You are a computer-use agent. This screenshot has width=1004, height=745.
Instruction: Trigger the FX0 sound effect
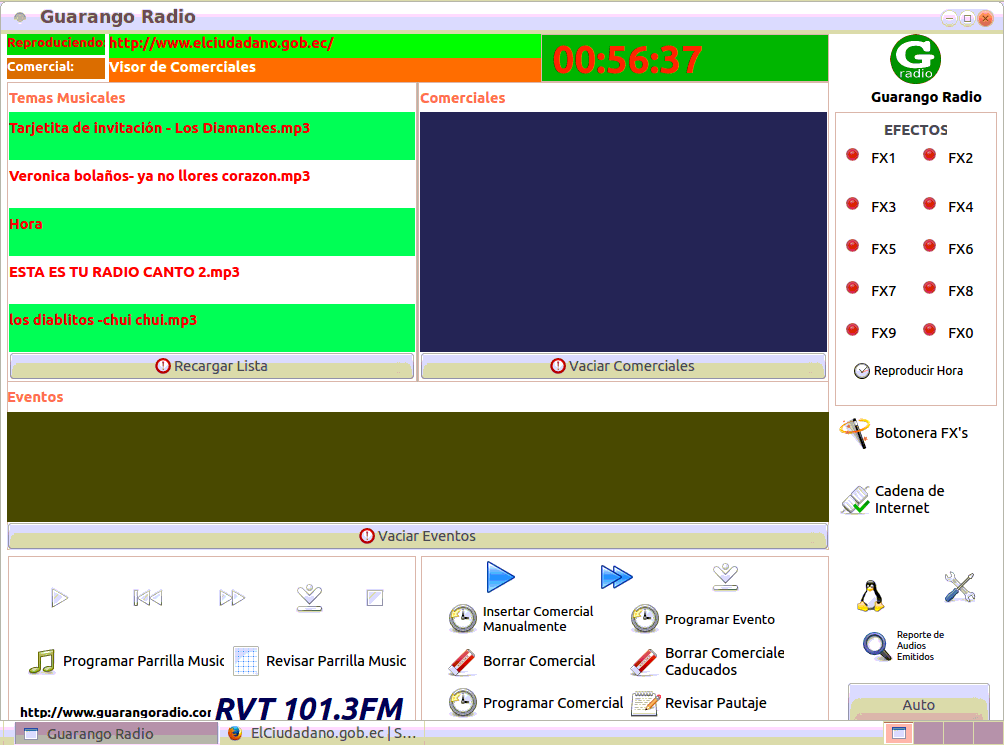click(948, 332)
